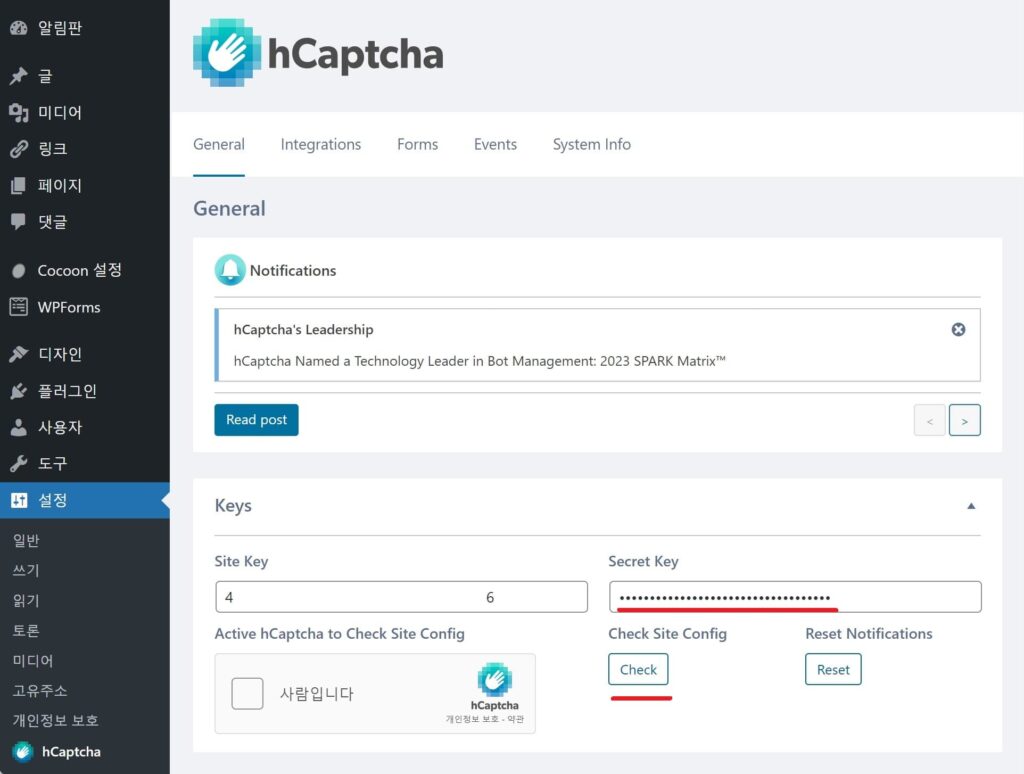
Task: Click the 약관 terms link in captcha widget
Action: click(515, 719)
